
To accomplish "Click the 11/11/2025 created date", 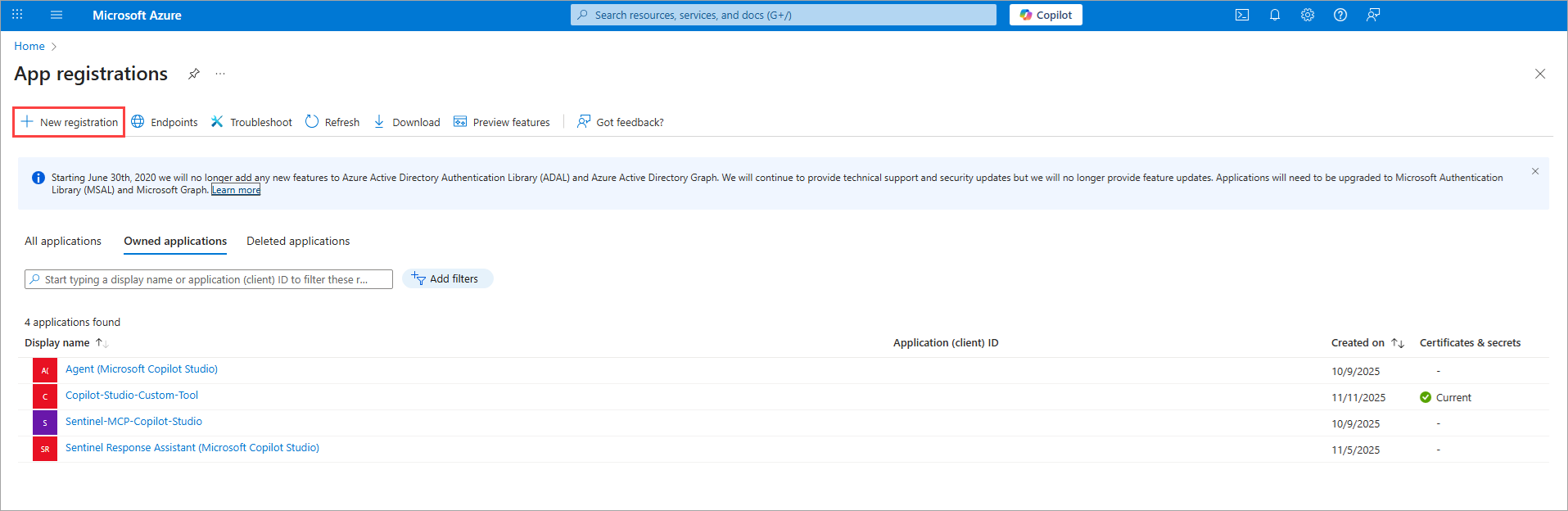I will [1358, 398].
